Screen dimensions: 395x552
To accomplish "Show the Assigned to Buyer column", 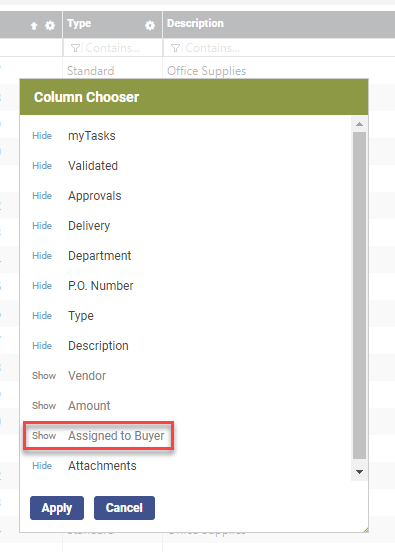I will pos(44,435).
